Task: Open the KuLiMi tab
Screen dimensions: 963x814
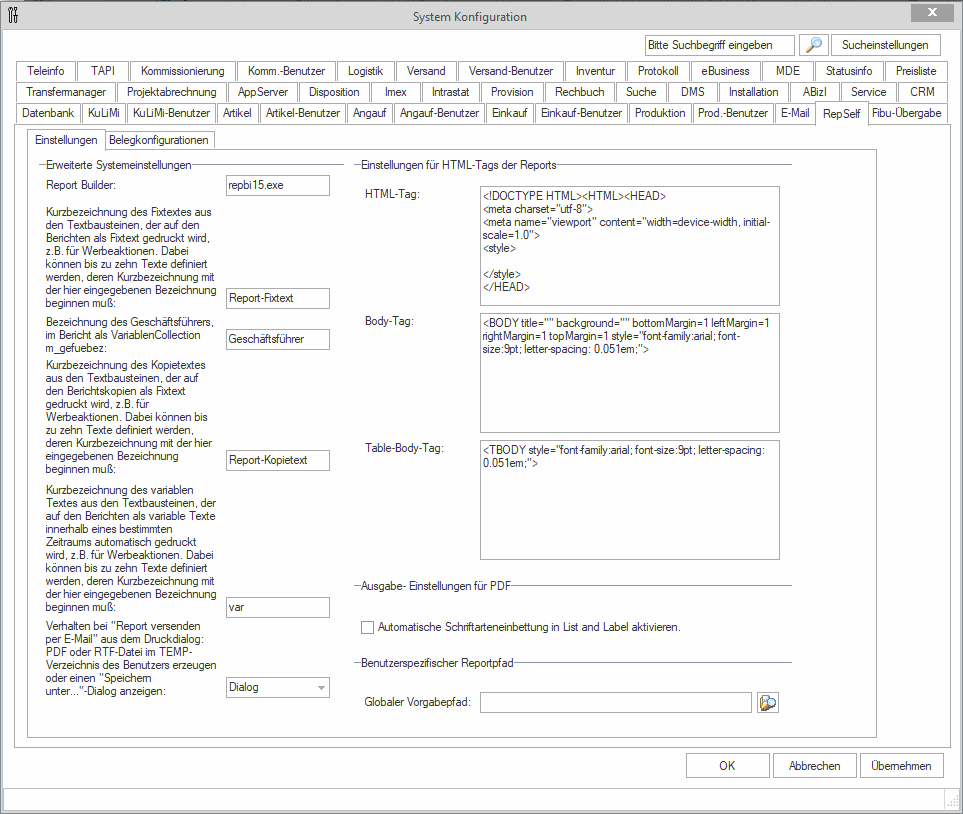Action: pos(104,114)
